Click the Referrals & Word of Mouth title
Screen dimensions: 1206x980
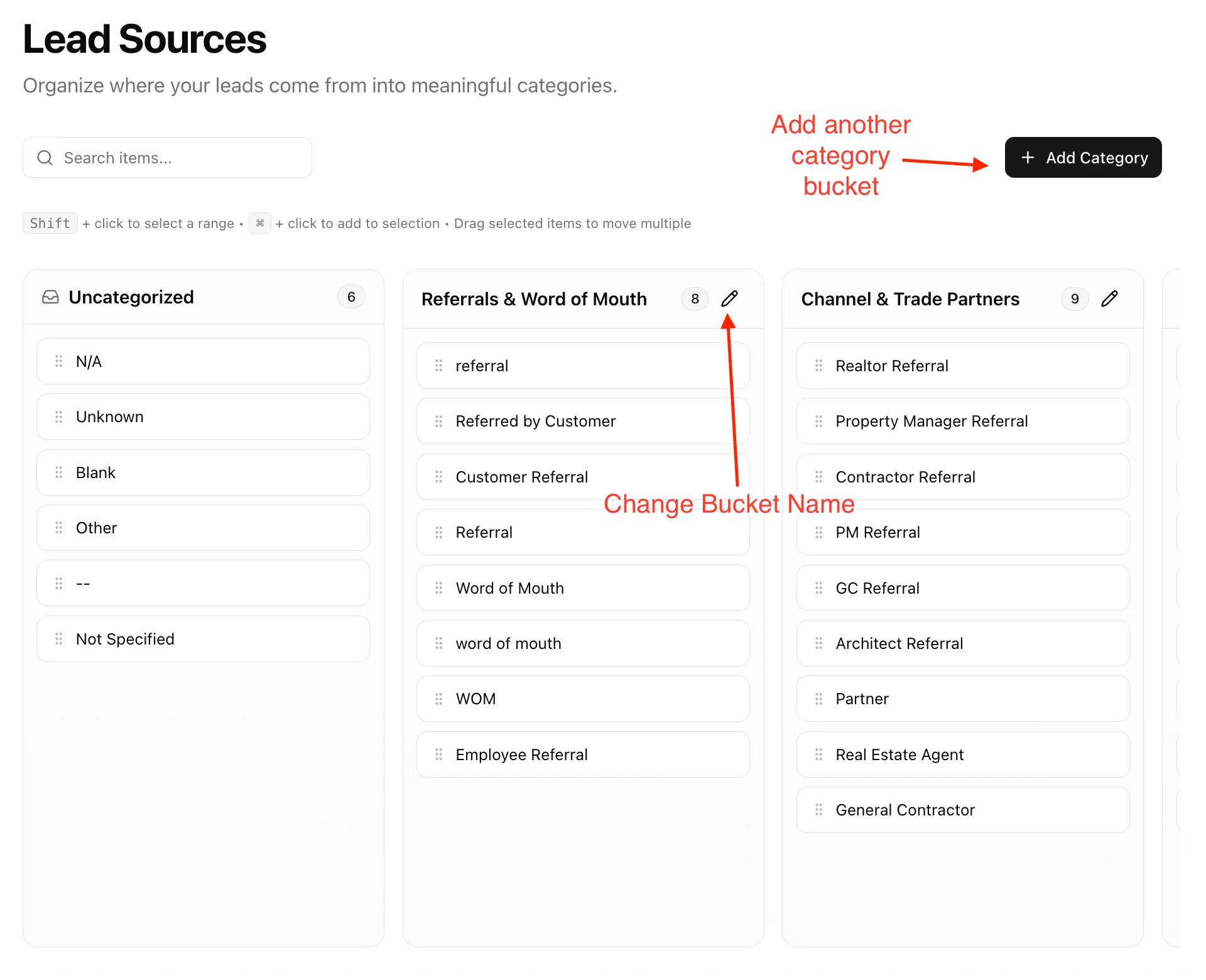point(534,299)
